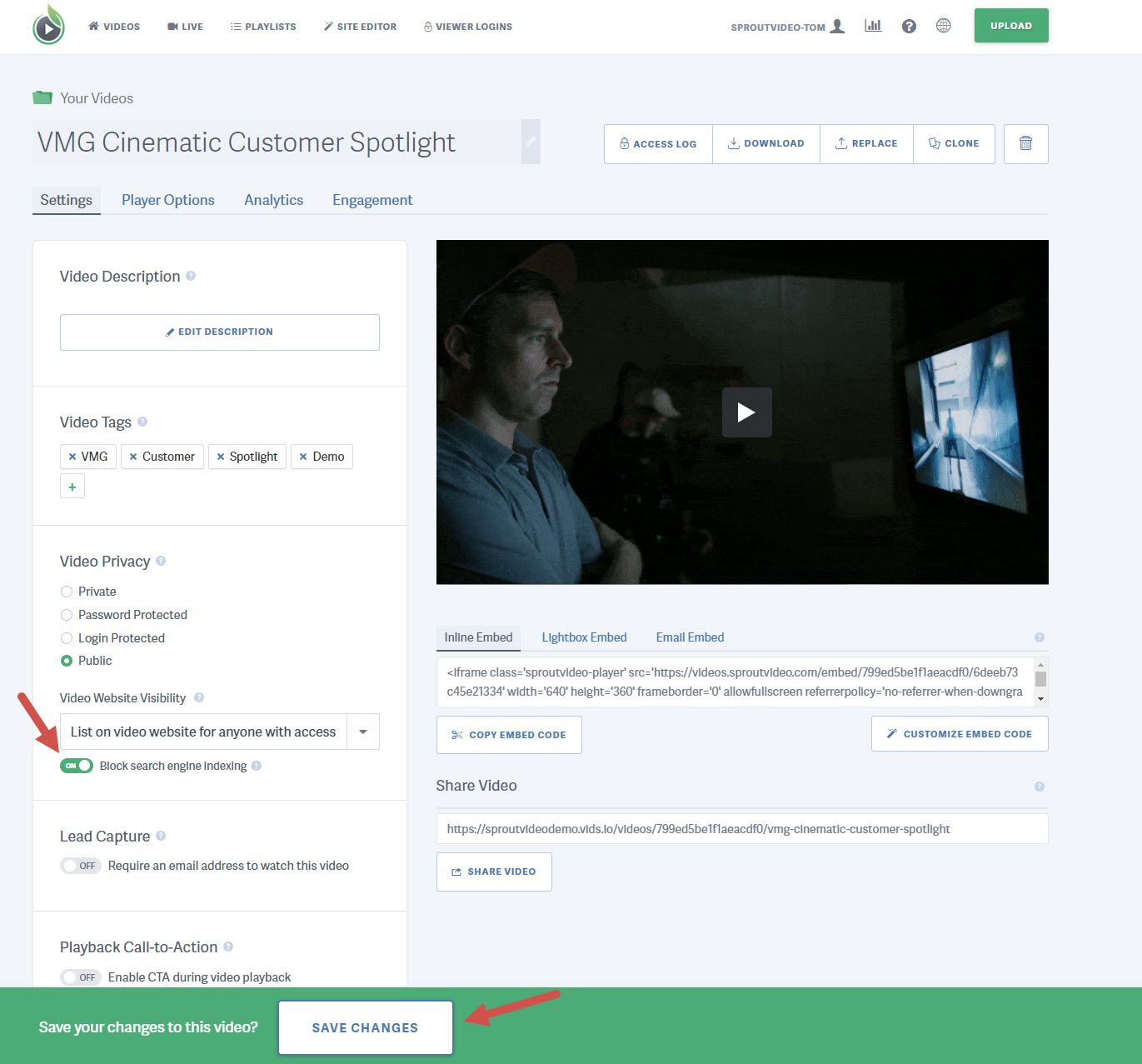Toggle Block search engine indexing switch
Screen dimensions: 1142x1064
coord(77,766)
